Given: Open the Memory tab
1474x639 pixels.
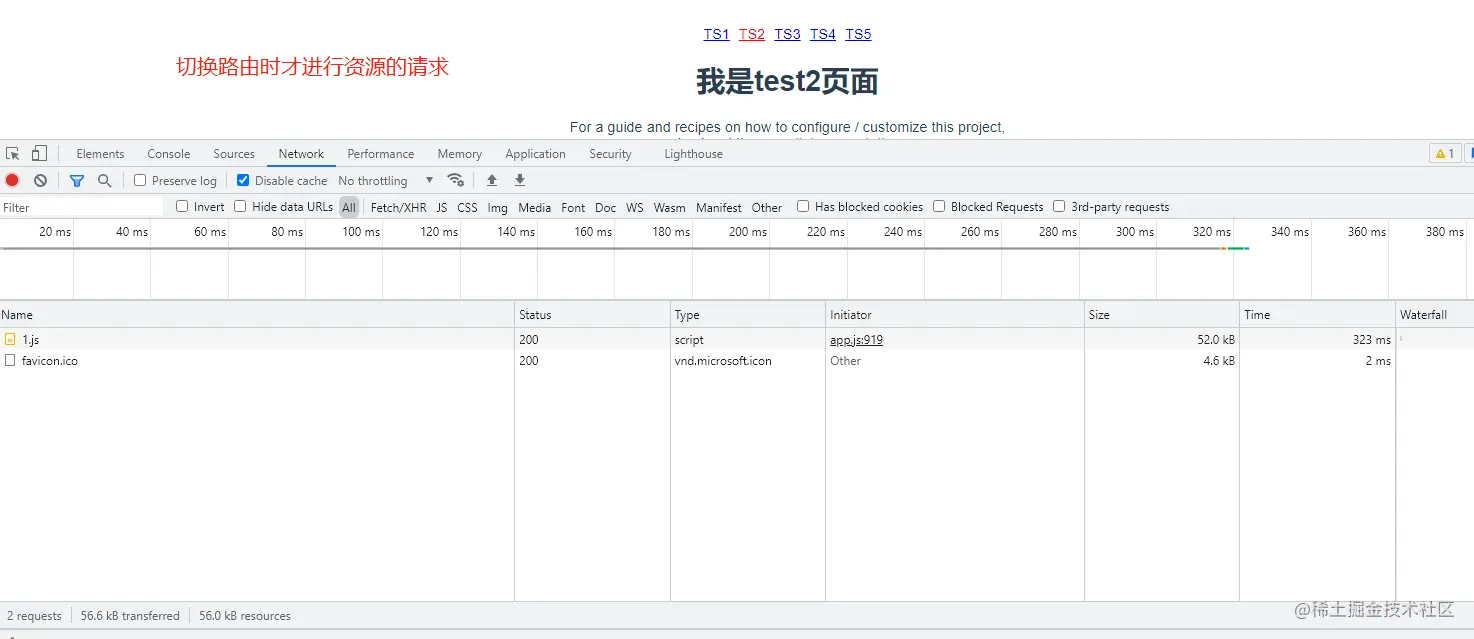Looking at the screenshot, I should pos(460,154).
